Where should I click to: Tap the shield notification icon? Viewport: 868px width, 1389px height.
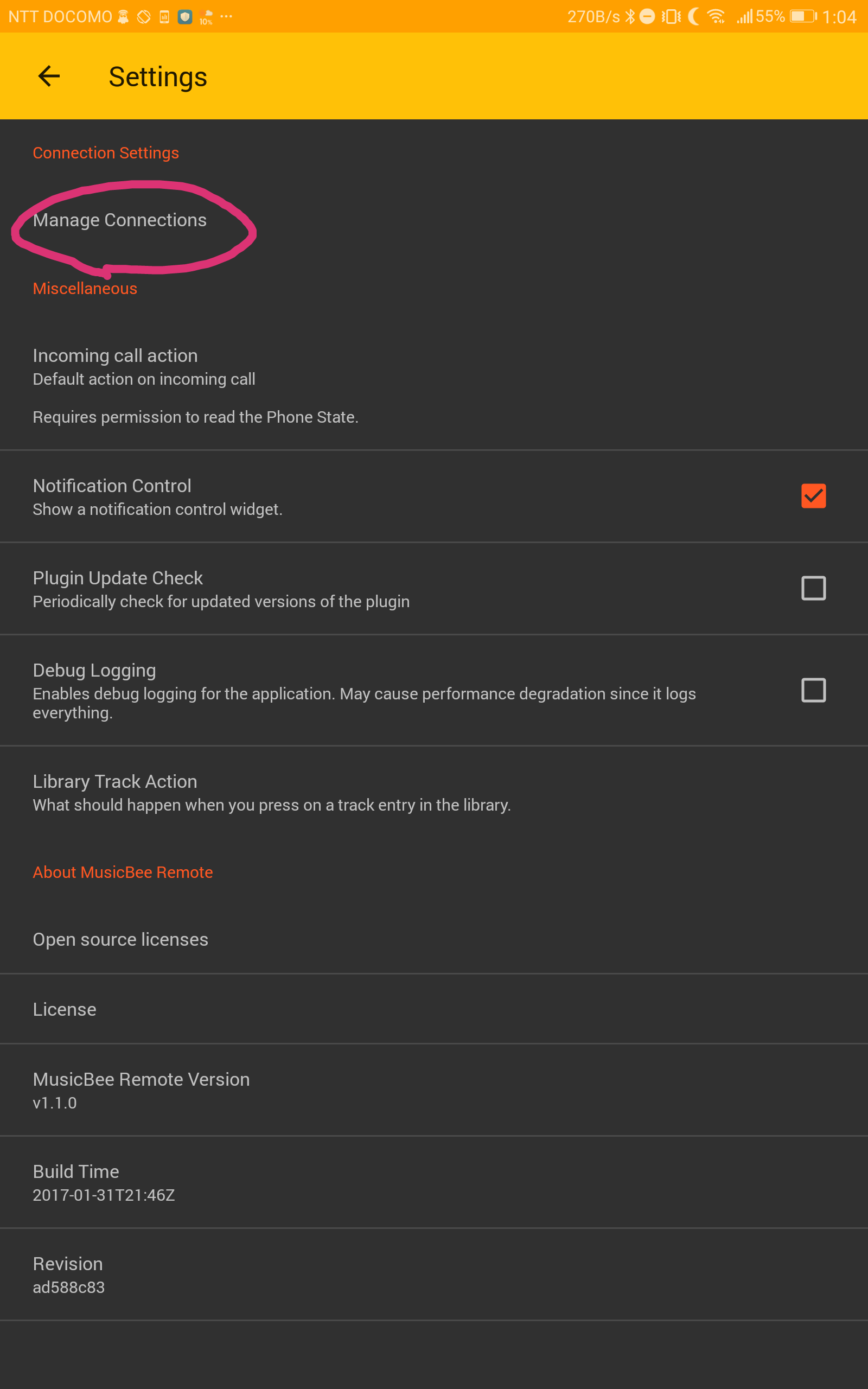point(184,17)
